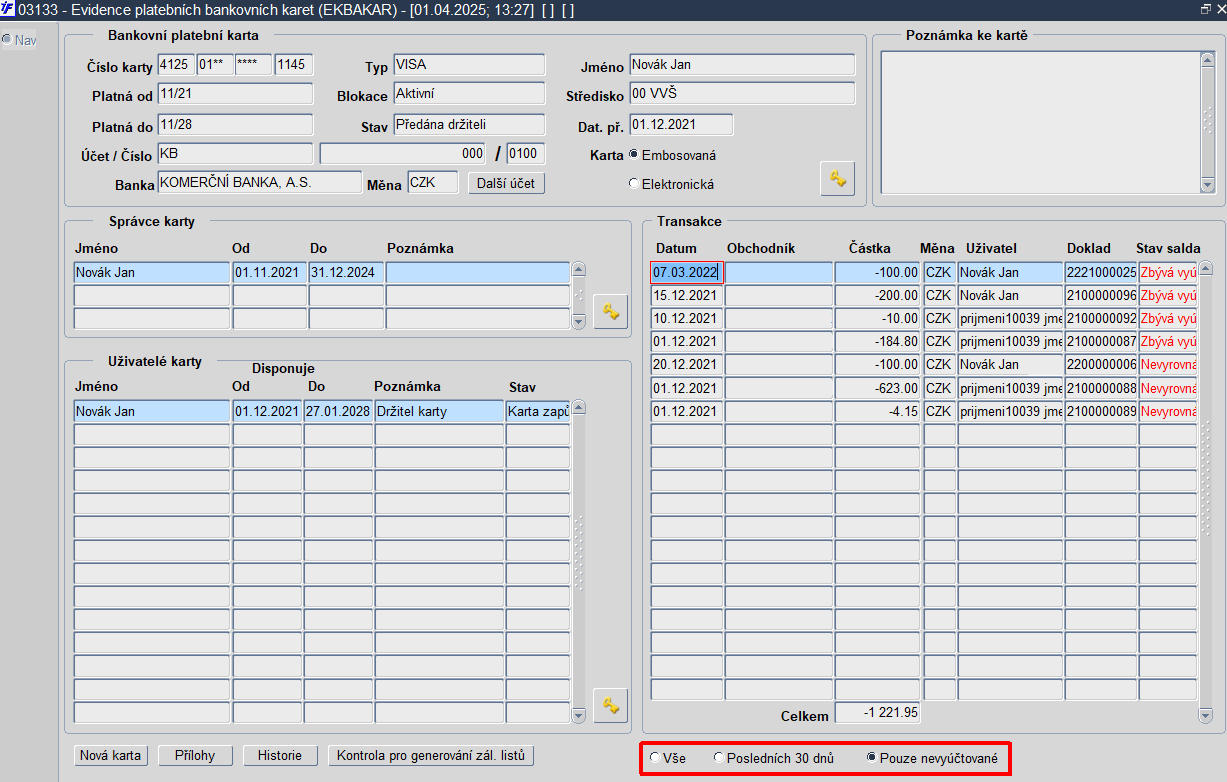Click key icon beside Správce karty table
This screenshot has width=1227, height=782.
610,311
